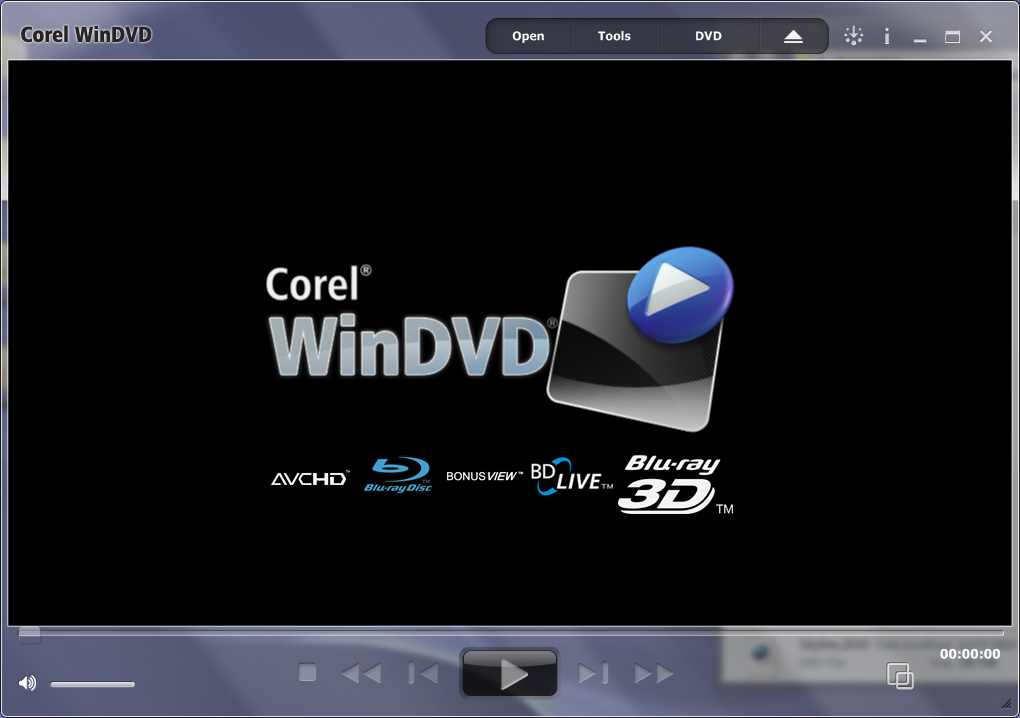Start playback with the Play button
Screen dimensions: 1020x718
[509, 674]
